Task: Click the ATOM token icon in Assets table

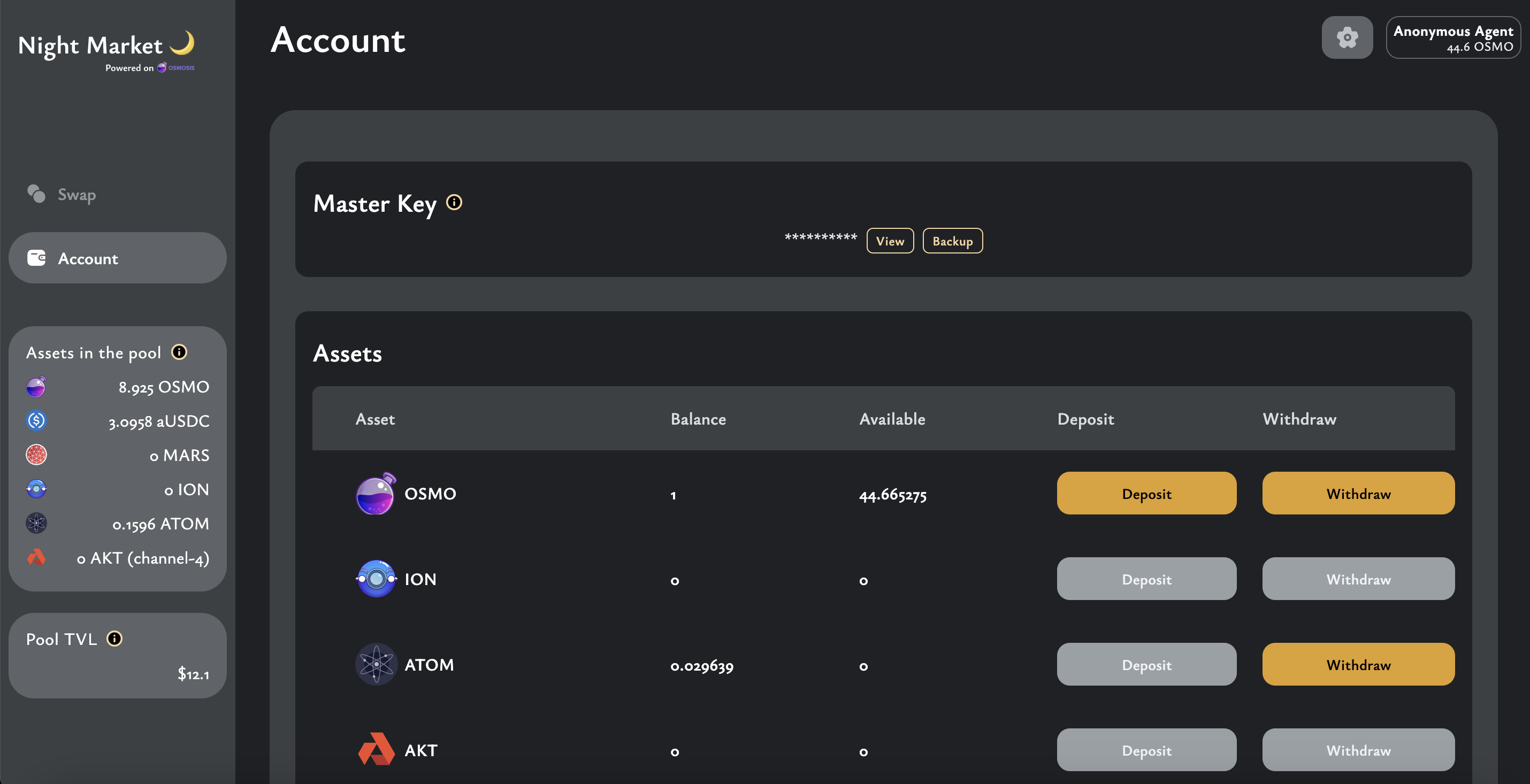Action: (376, 664)
